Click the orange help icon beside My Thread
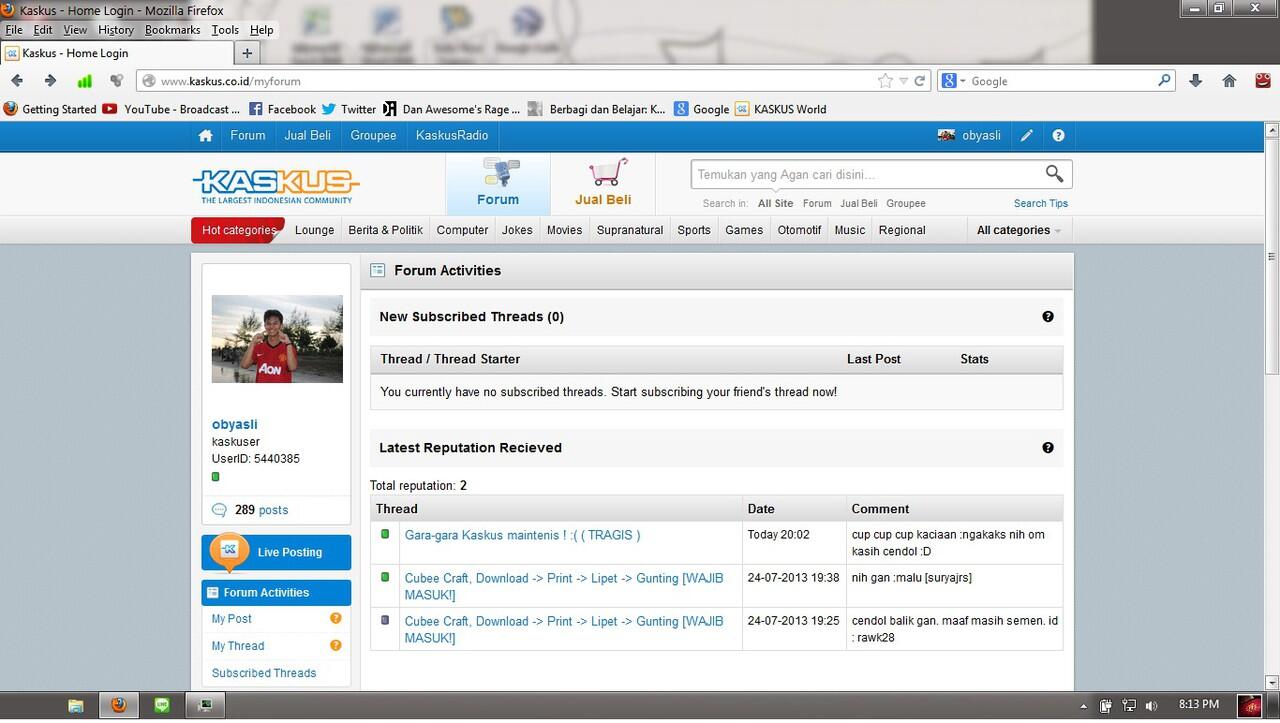The height and width of the screenshot is (723, 1280). pyautogui.click(x=336, y=646)
